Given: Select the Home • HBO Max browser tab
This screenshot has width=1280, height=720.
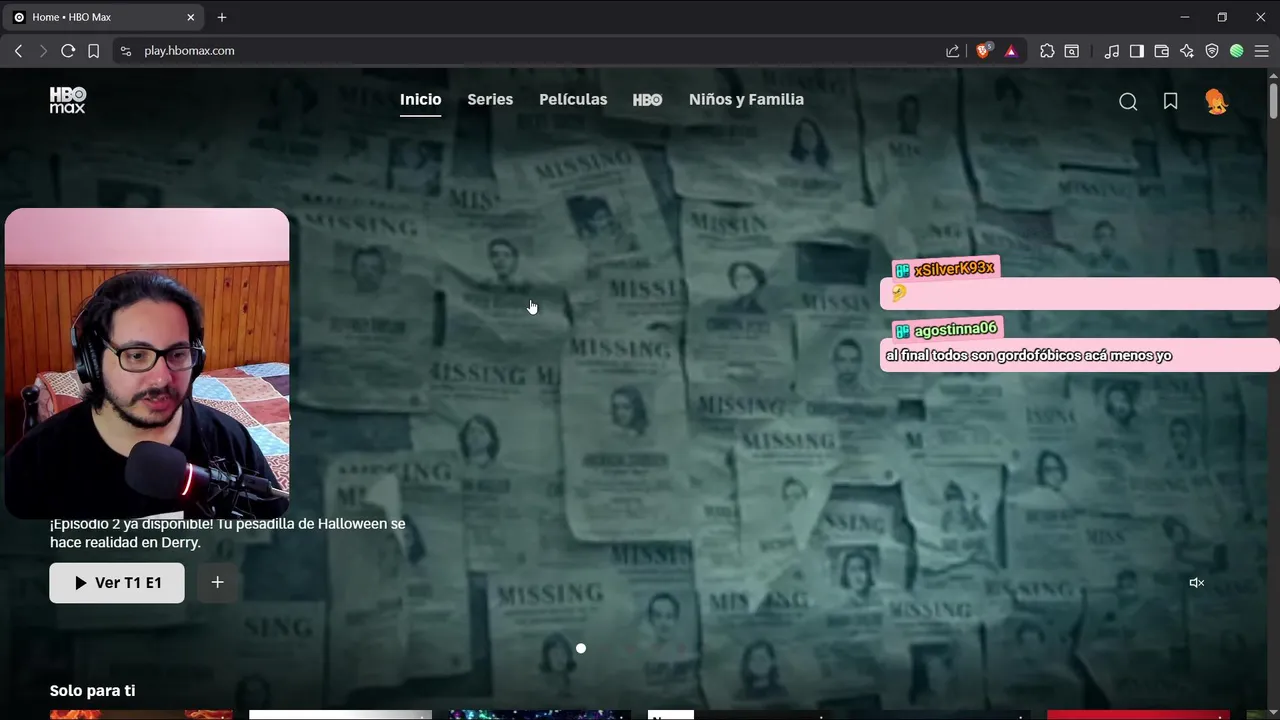Looking at the screenshot, I should point(105,17).
